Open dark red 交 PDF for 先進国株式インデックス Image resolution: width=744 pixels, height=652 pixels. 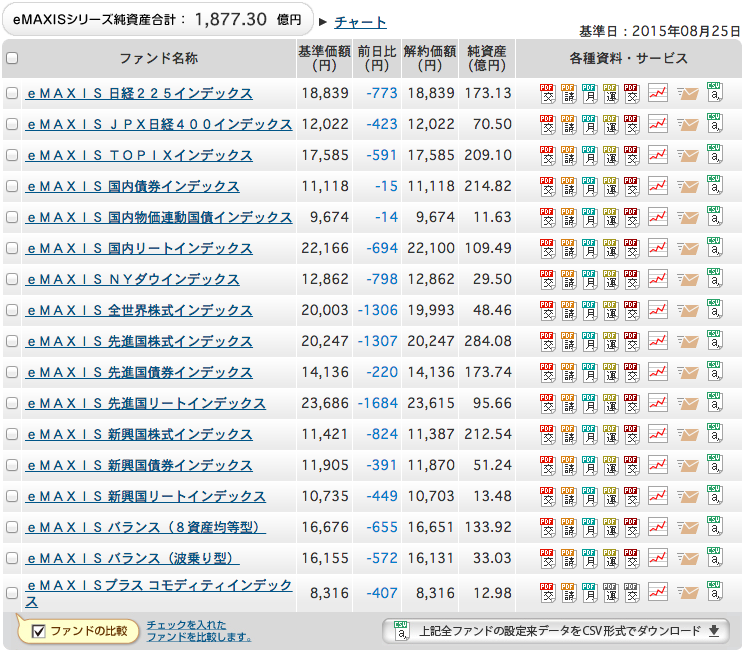631,342
